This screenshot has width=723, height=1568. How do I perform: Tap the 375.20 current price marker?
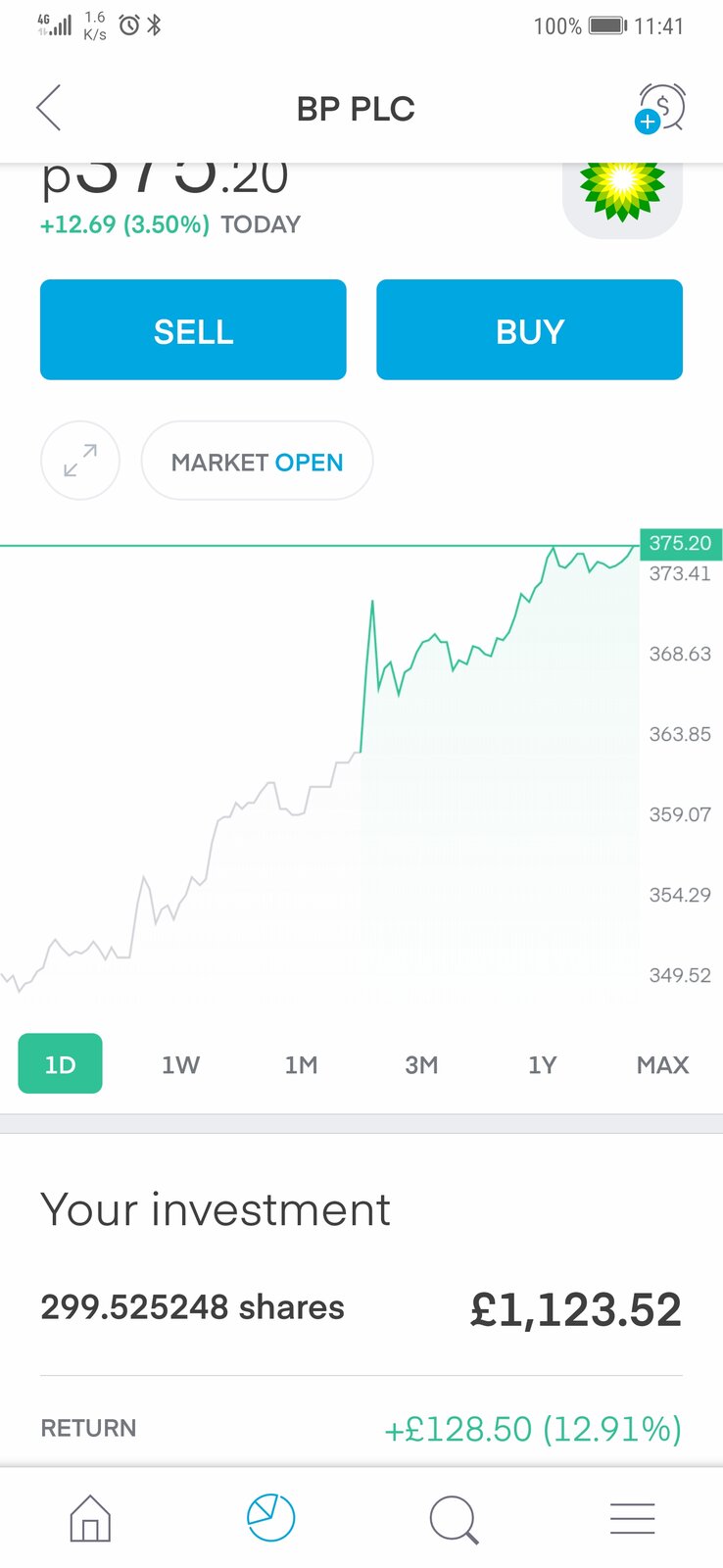680,543
